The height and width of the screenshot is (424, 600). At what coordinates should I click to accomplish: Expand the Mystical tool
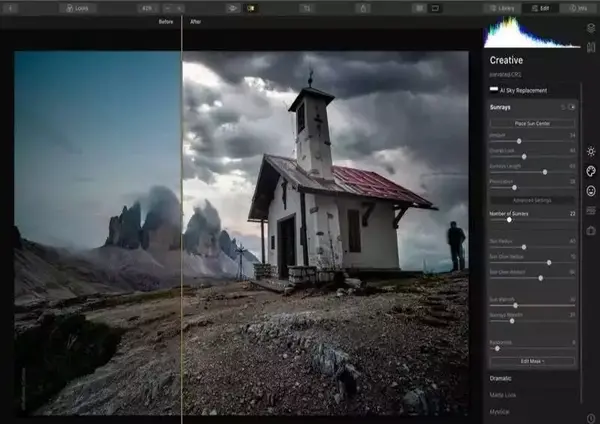click(x=499, y=412)
